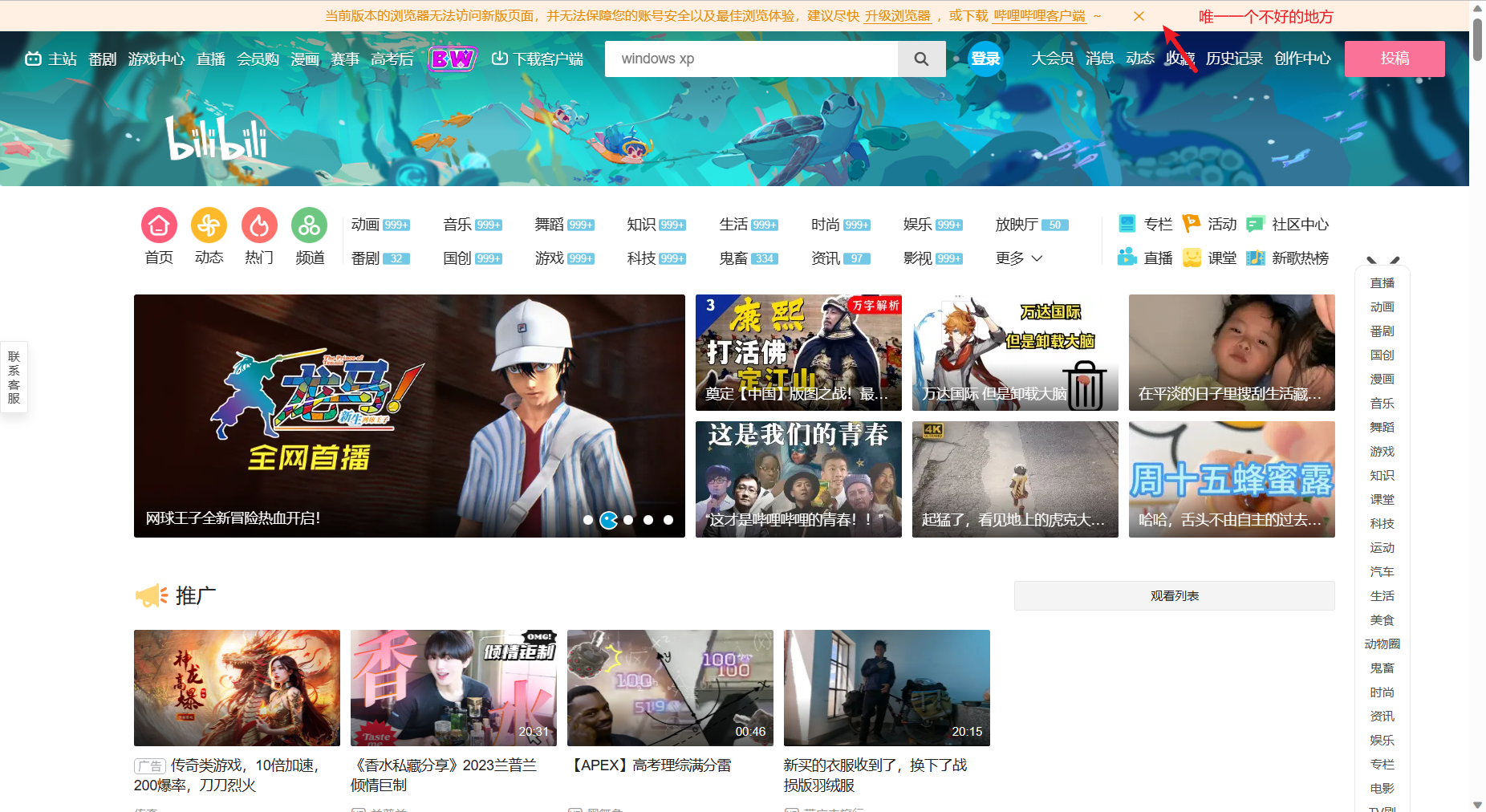Open 高考后 in top navigation
The width and height of the screenshot is (1486, 812).
[392, 59]
